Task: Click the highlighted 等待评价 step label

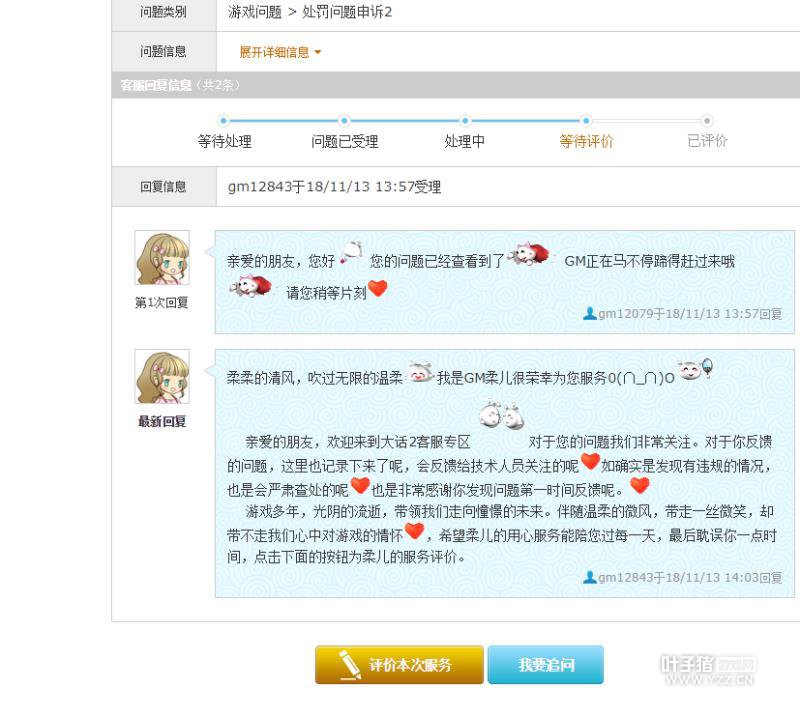Action: (586, 141)
